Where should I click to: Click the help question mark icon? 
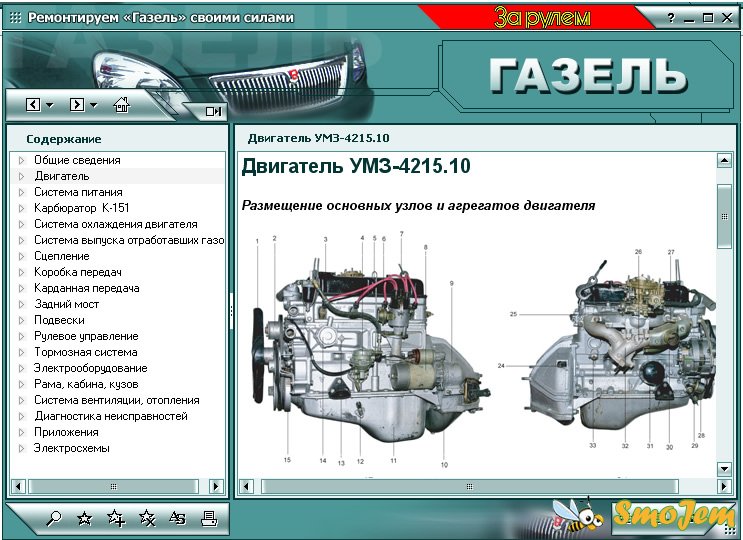(671, 18)
